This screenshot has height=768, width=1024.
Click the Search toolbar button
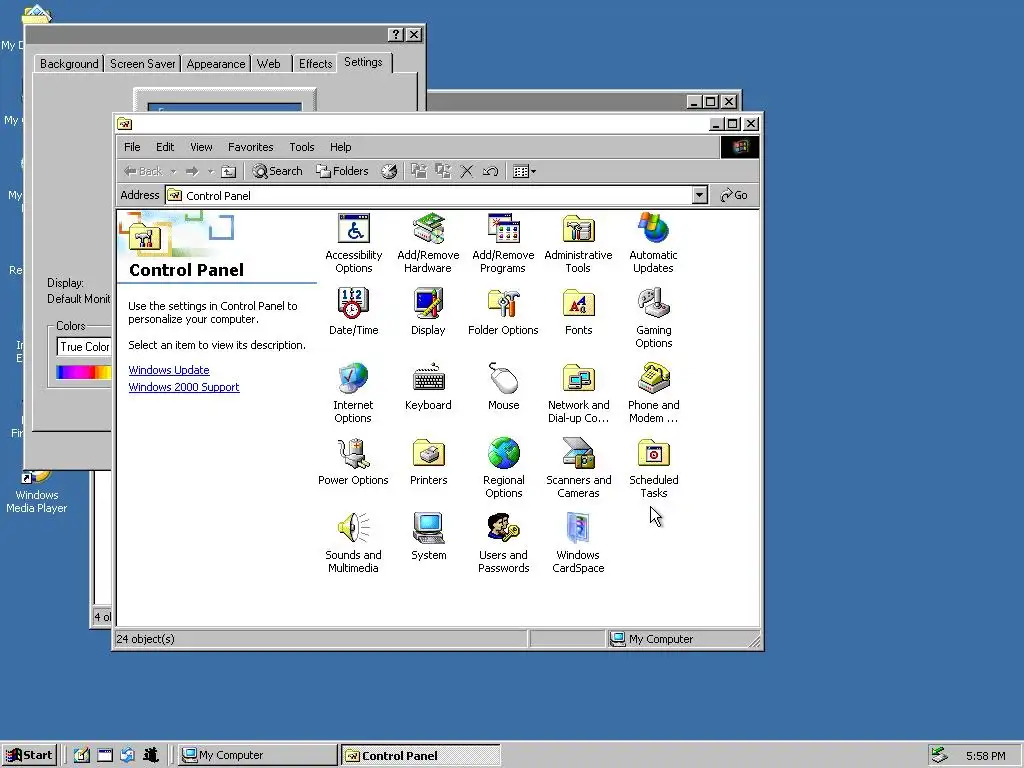(278, 171)
